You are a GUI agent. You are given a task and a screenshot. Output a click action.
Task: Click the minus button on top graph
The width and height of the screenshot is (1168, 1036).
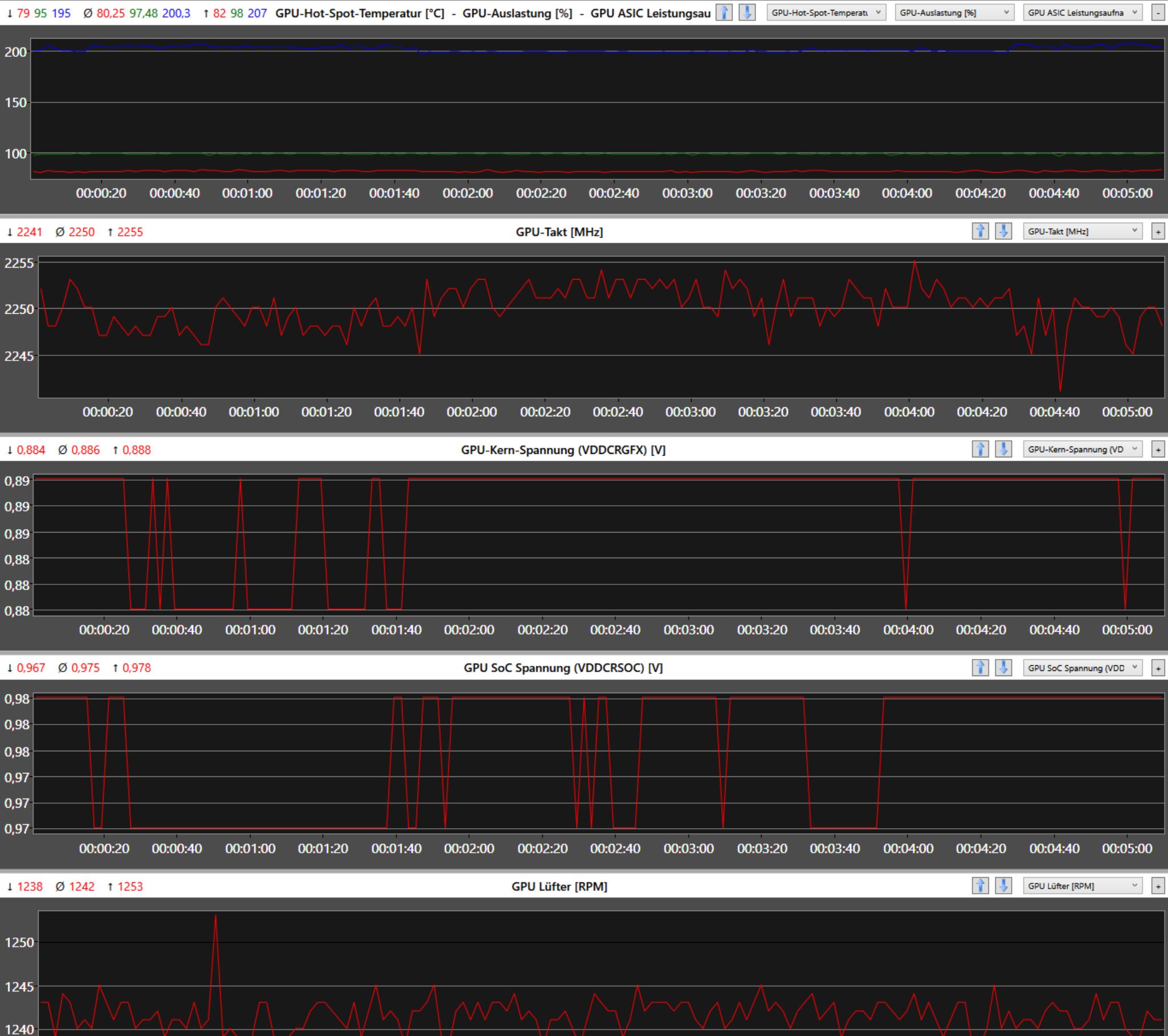coord(1158,13)
